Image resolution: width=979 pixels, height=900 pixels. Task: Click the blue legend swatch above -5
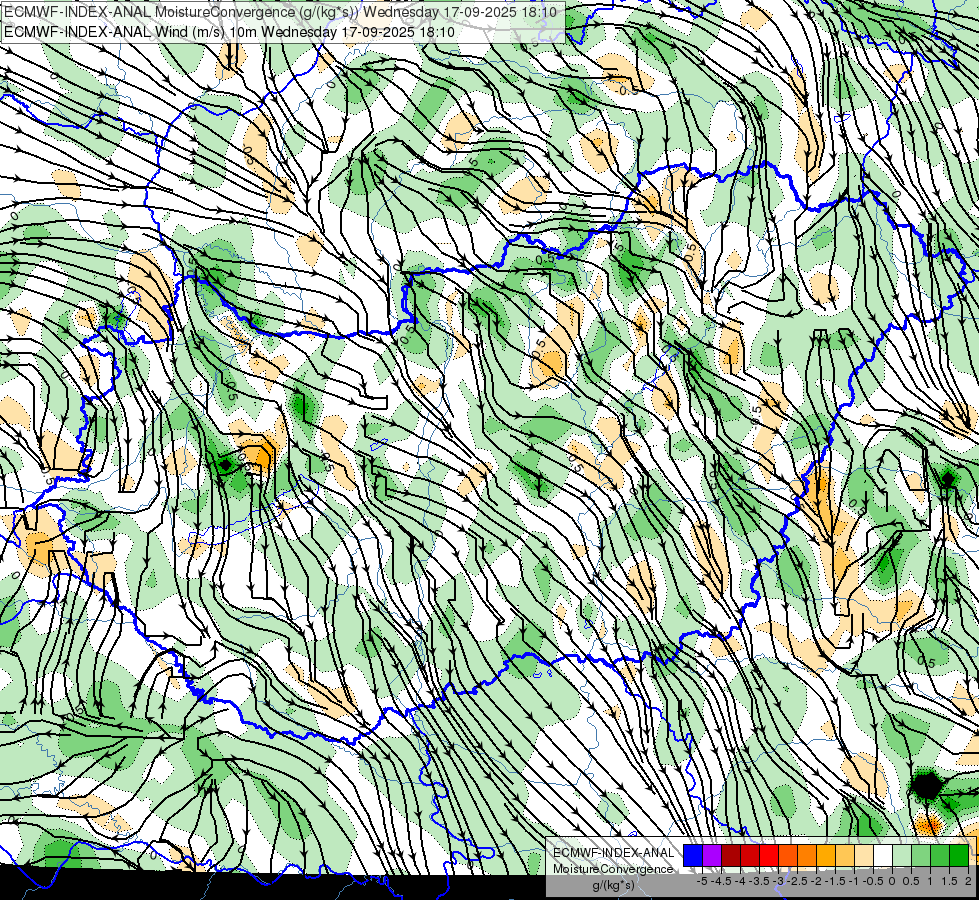(693, 855)
